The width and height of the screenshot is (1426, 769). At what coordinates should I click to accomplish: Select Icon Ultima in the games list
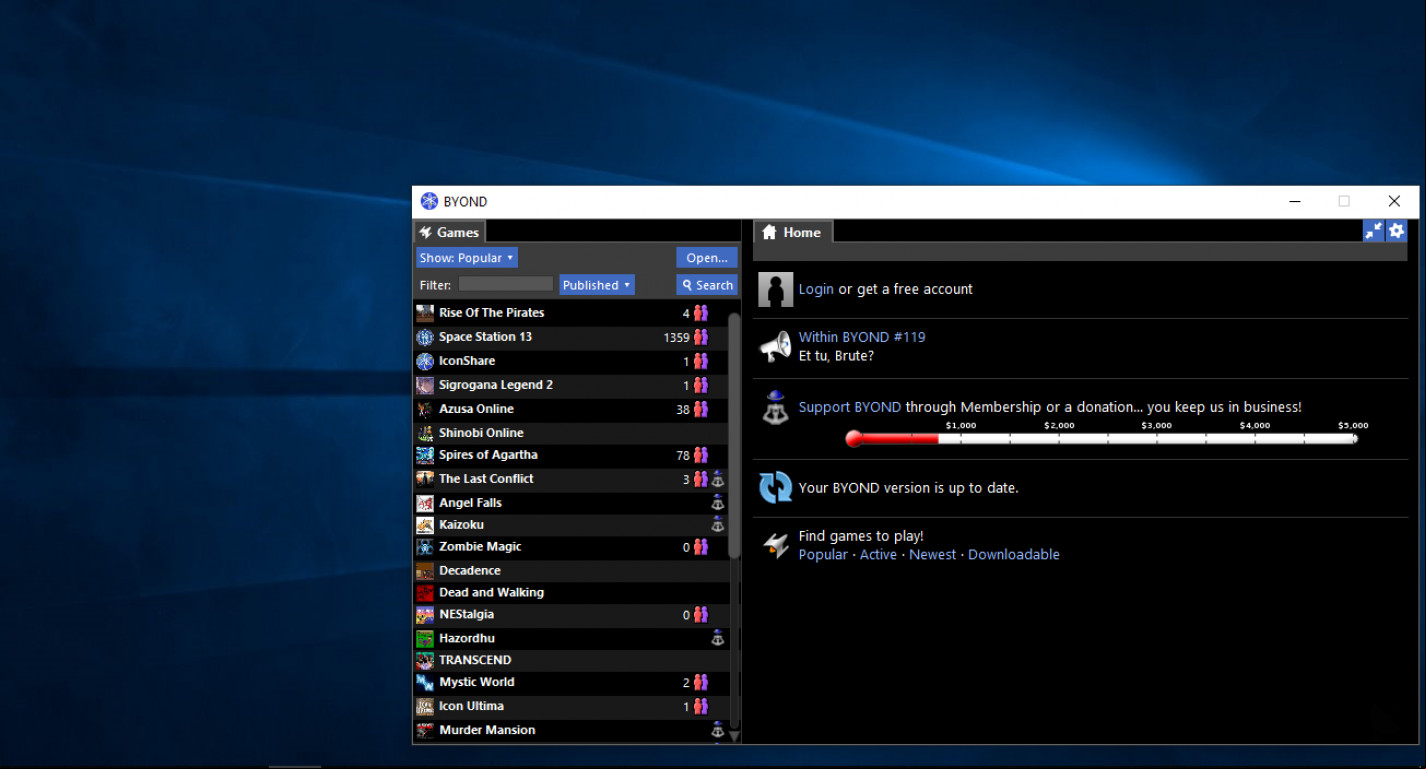471,706
